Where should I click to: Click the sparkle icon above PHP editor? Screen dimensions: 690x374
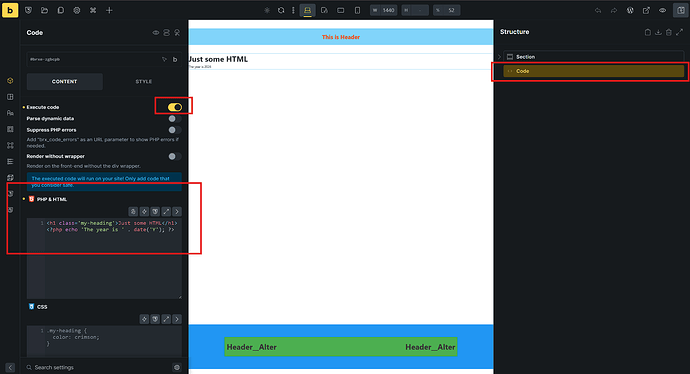click(x=144, y=212)
